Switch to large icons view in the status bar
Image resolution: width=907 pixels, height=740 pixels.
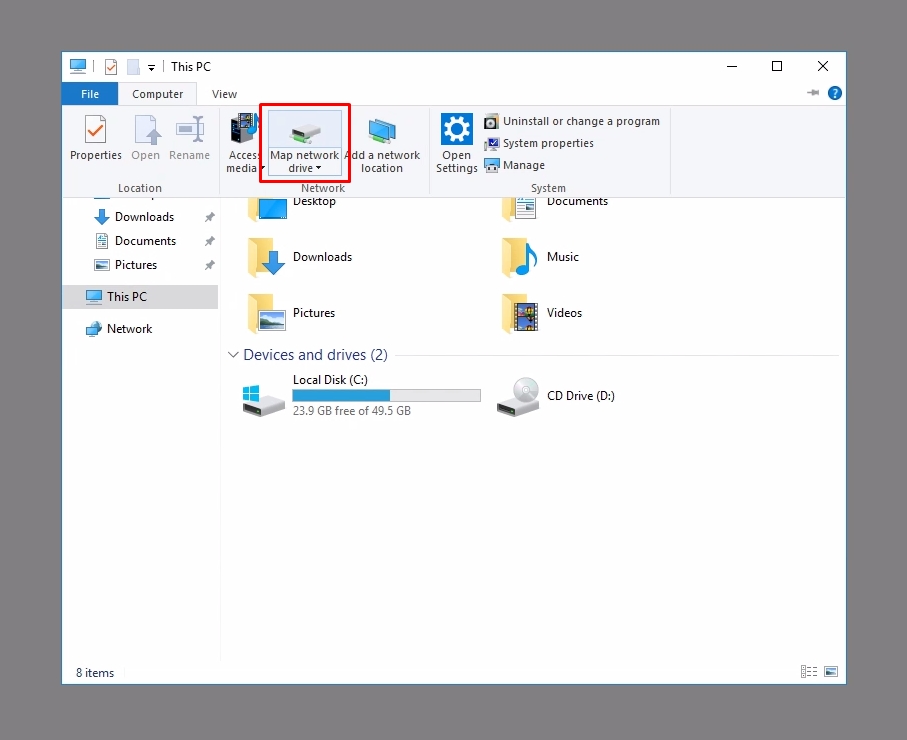pyautogui.click(x=831, y=671)
